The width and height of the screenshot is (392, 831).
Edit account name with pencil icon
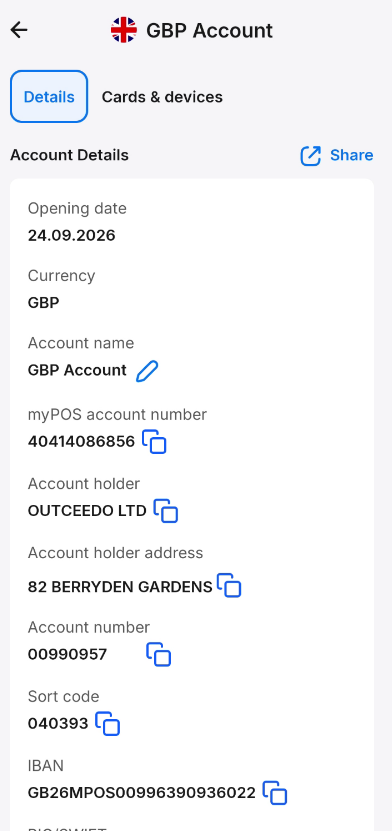click(147, 370)
